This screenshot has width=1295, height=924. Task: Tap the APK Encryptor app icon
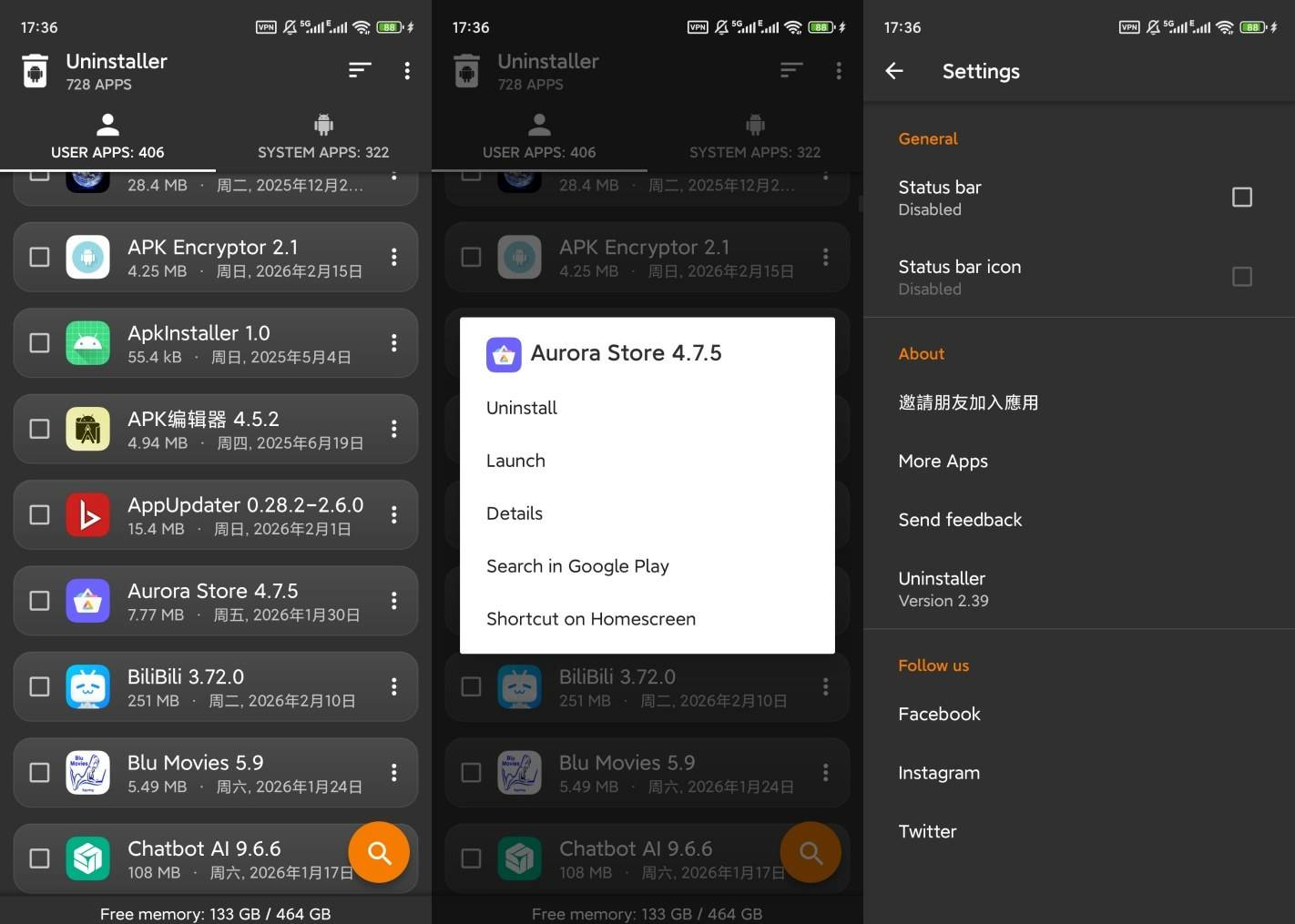88,258
